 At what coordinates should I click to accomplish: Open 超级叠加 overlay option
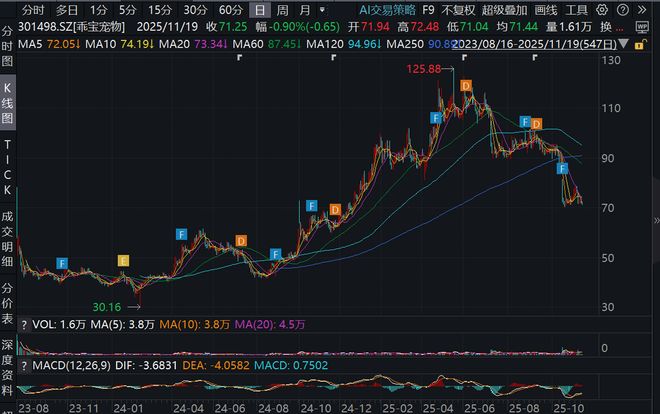click(x=504, y=10)
